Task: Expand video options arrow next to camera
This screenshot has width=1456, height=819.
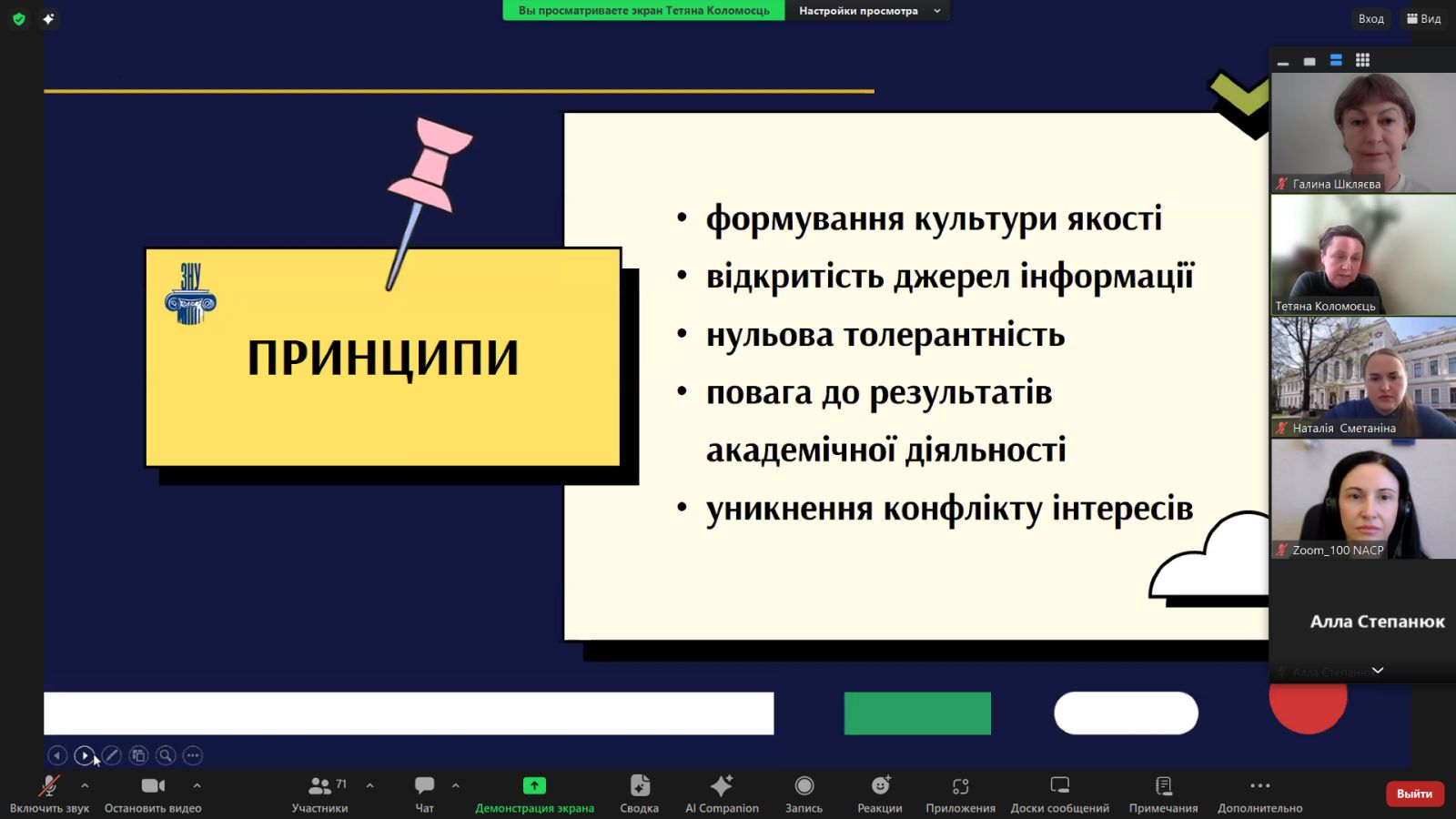Action: coord(197,784)
